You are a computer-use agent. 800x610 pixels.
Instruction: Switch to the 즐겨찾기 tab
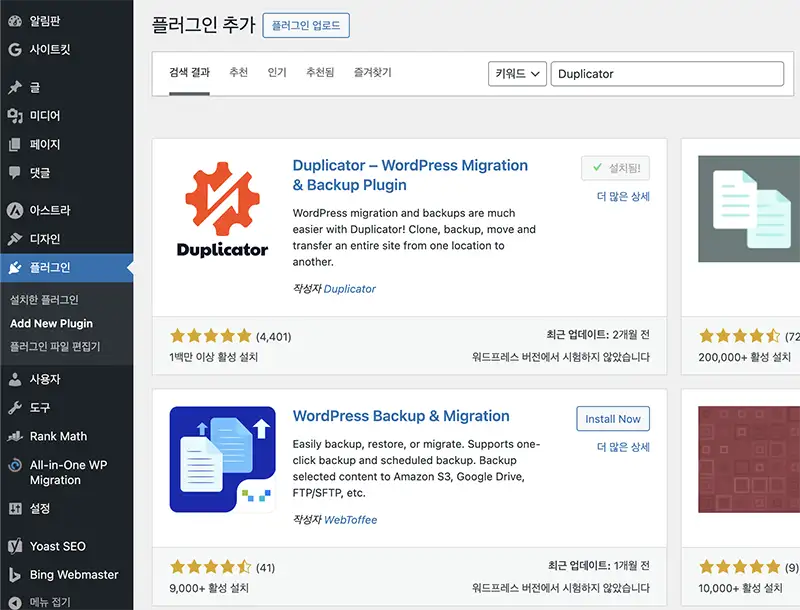point(372,72)
